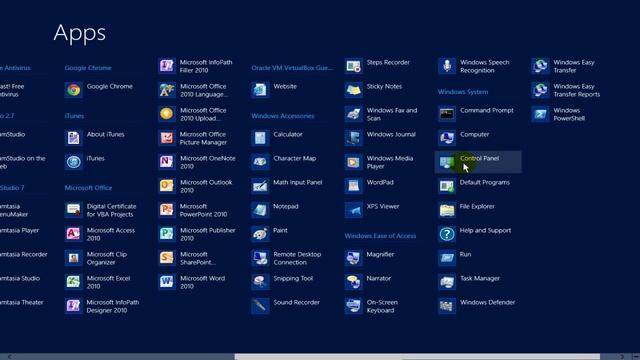
Task: Open Default Programs icon
Action: [x=447, y=186]
